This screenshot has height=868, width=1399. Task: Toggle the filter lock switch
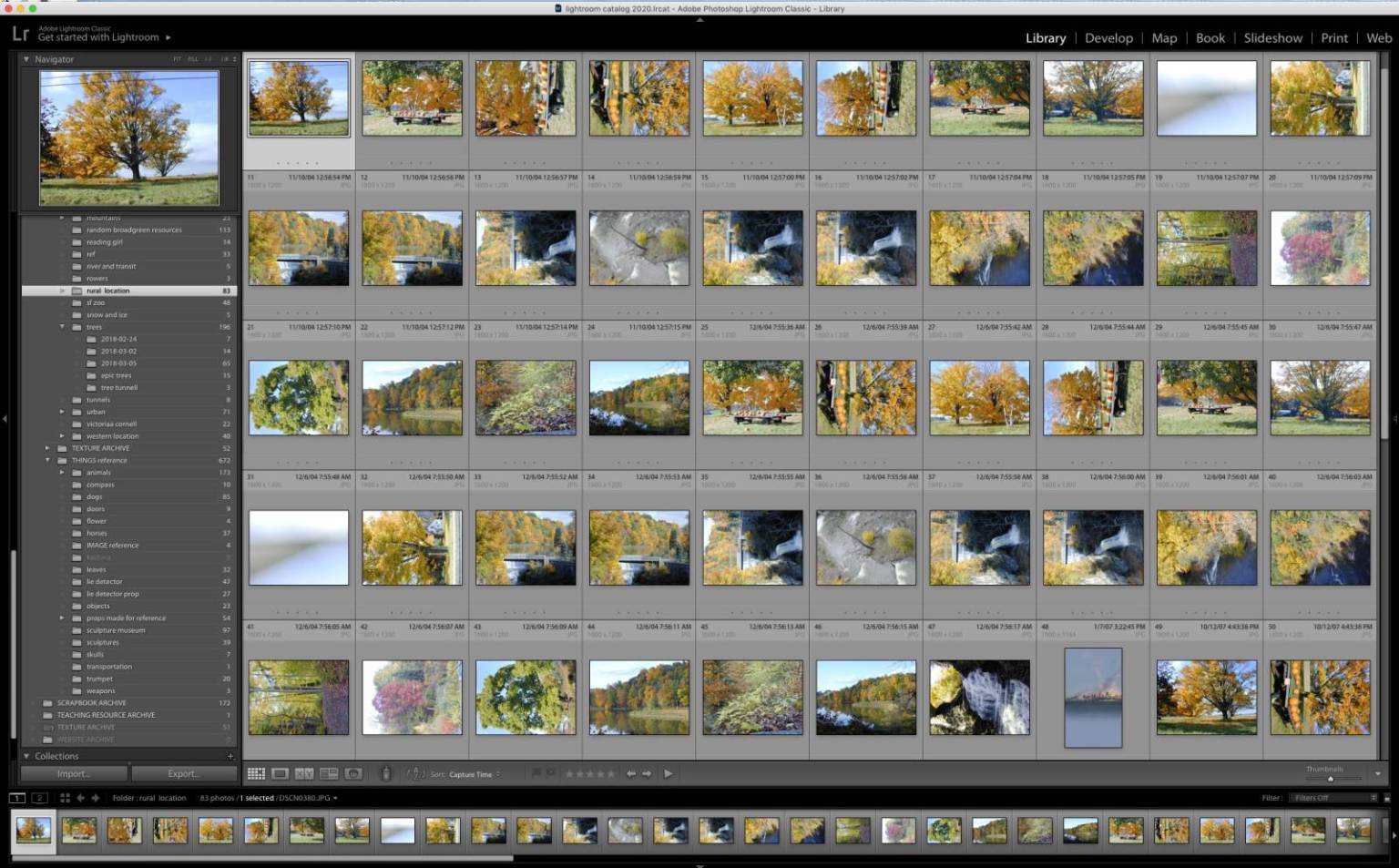point(1386,798)
